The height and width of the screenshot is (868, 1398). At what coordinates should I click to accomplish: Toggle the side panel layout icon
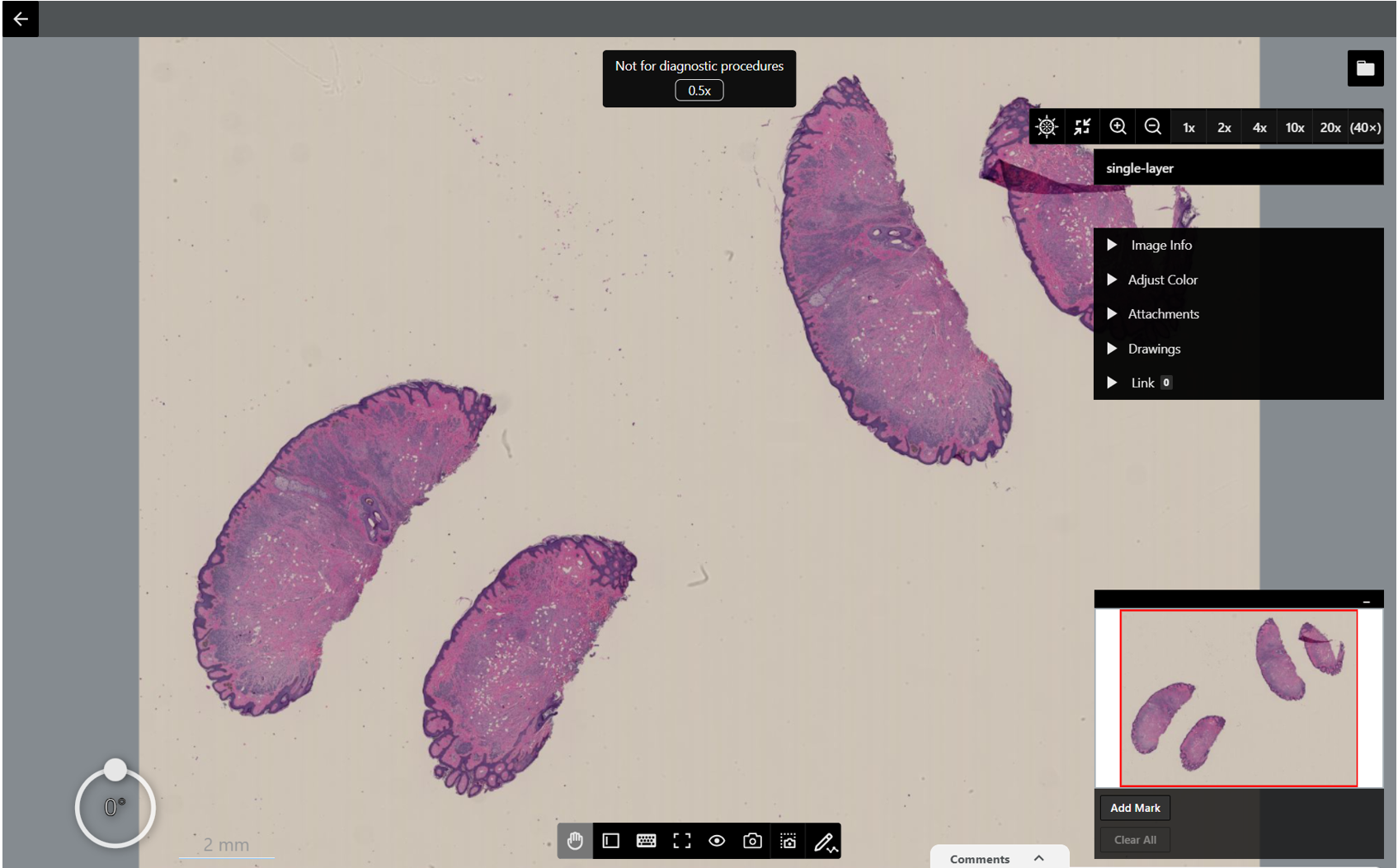click(610, 841)
